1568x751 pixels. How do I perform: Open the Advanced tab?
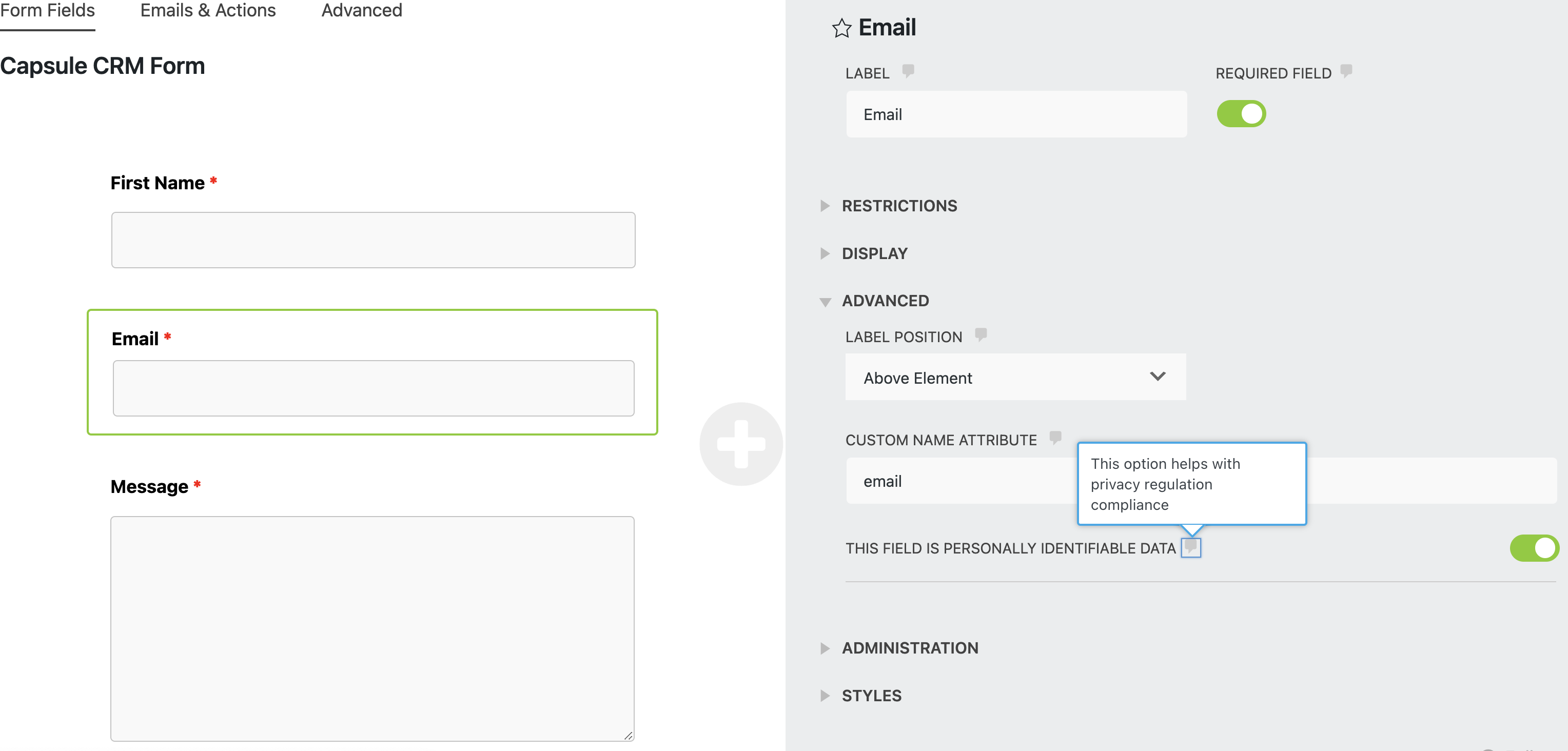tap(361, 10)
